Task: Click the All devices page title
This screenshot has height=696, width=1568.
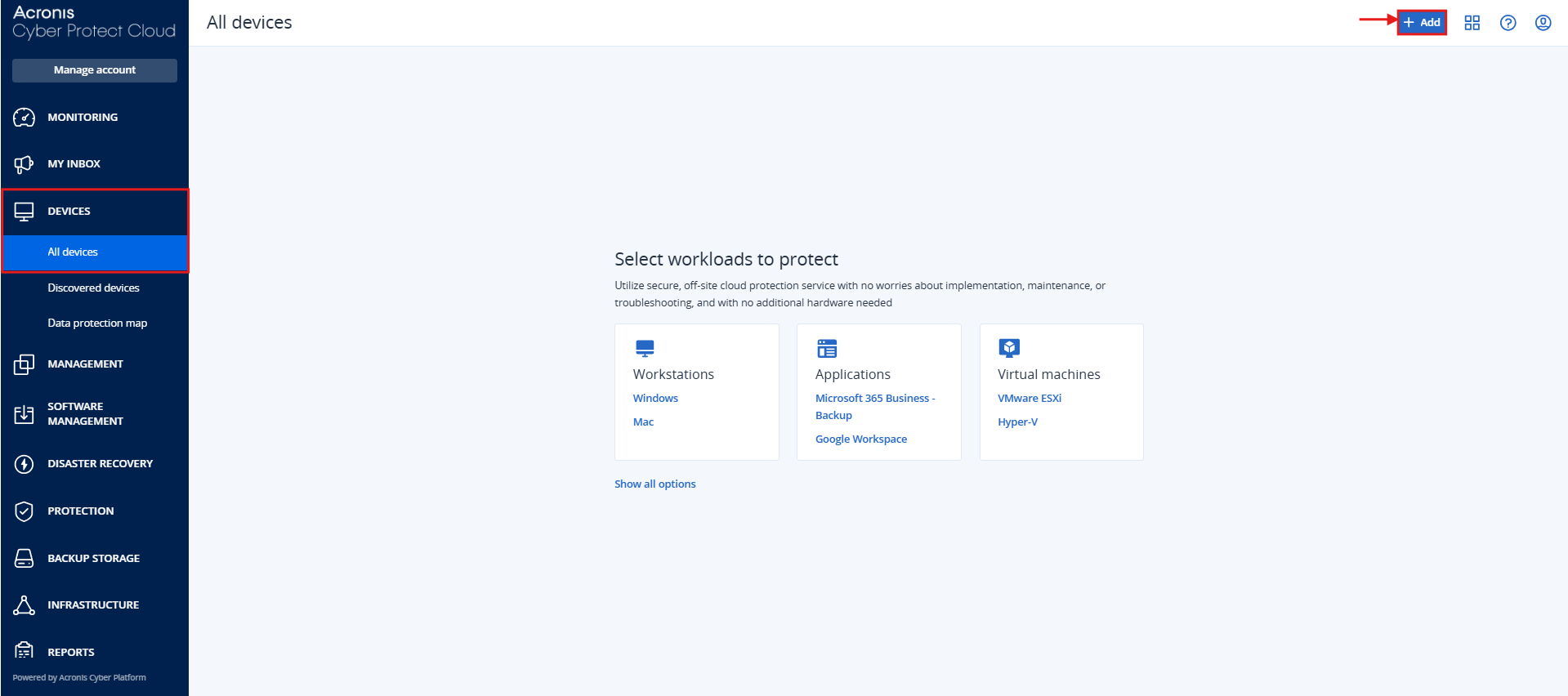Action: (x=249, y=23)
